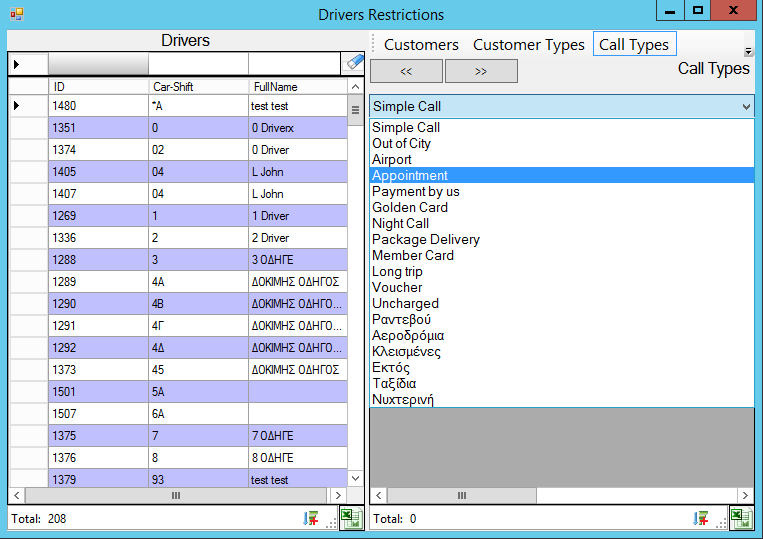The width and height of the screenshot is (763, 539).
Task: Select Golden Card from the list
Action: click(410, 208)
